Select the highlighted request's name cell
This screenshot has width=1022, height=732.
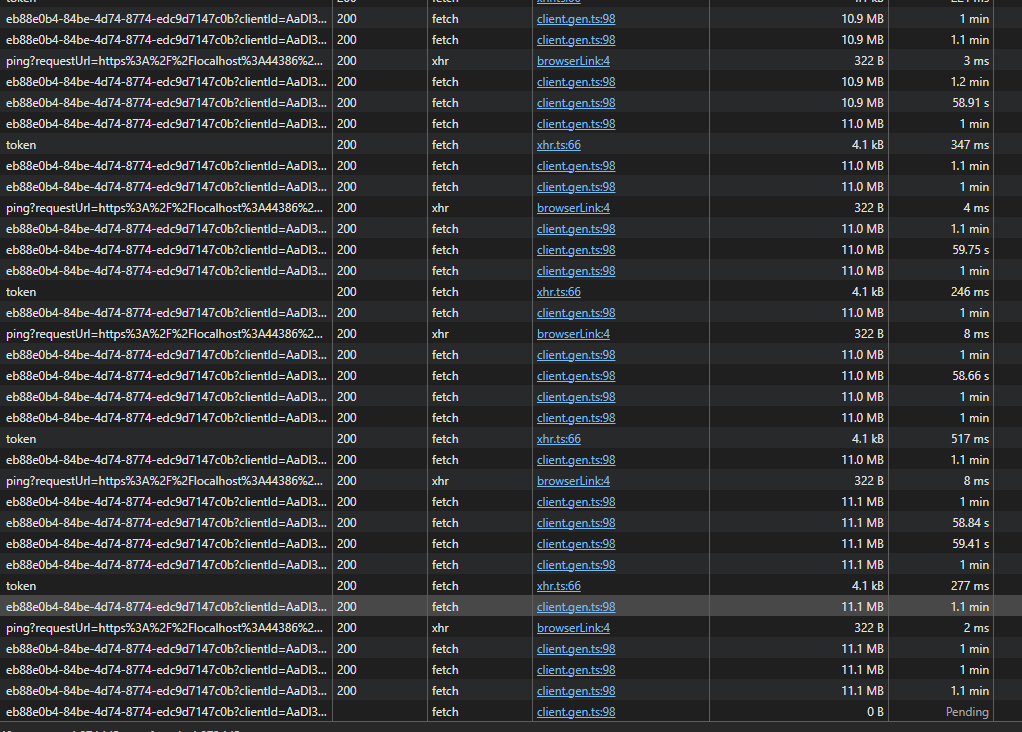pyautogui.click(x=165, y=607)
